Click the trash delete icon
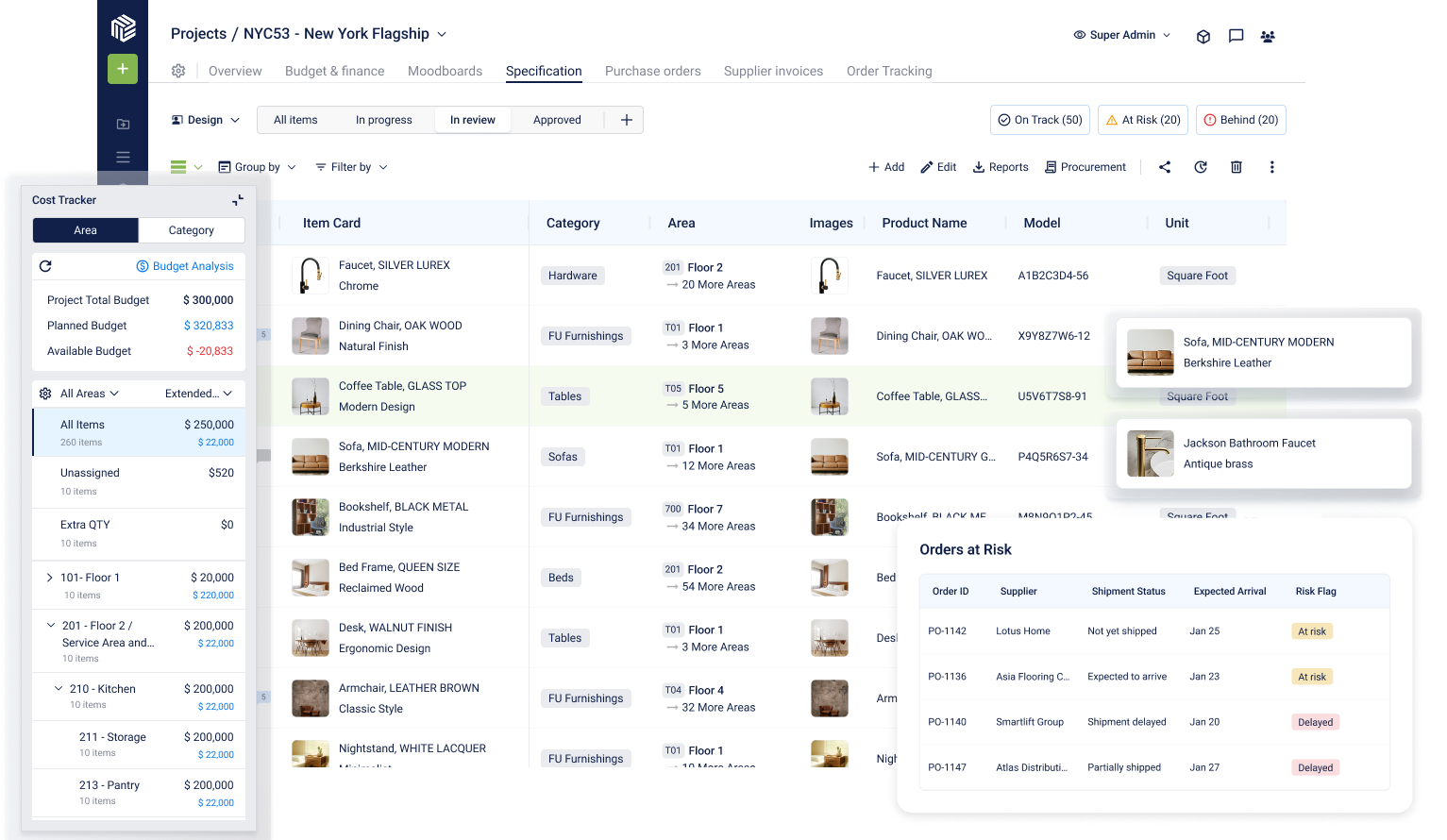This screenshot has width=1447, height=840. [1237, 167]
